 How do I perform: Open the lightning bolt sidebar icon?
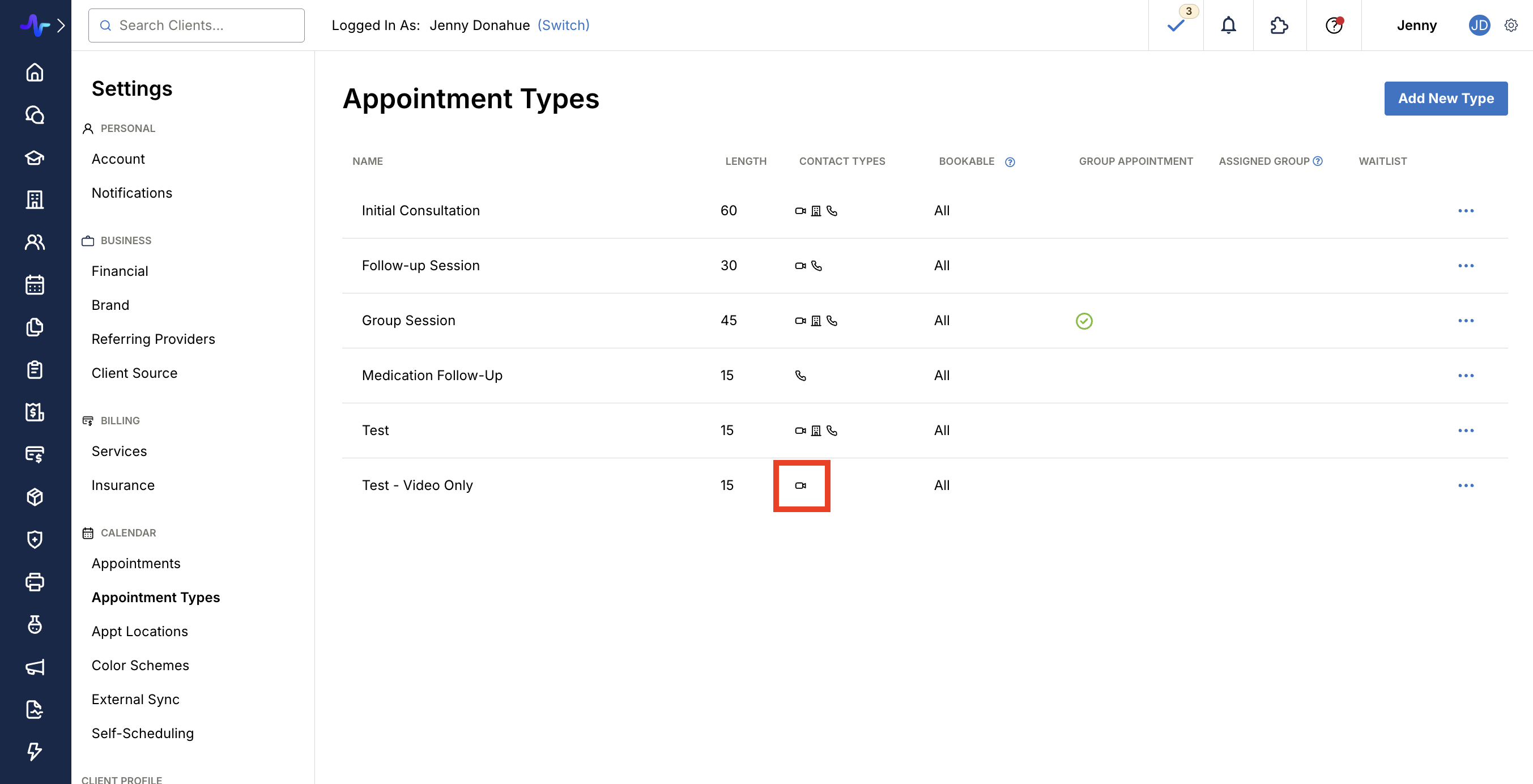coord(35,752)
